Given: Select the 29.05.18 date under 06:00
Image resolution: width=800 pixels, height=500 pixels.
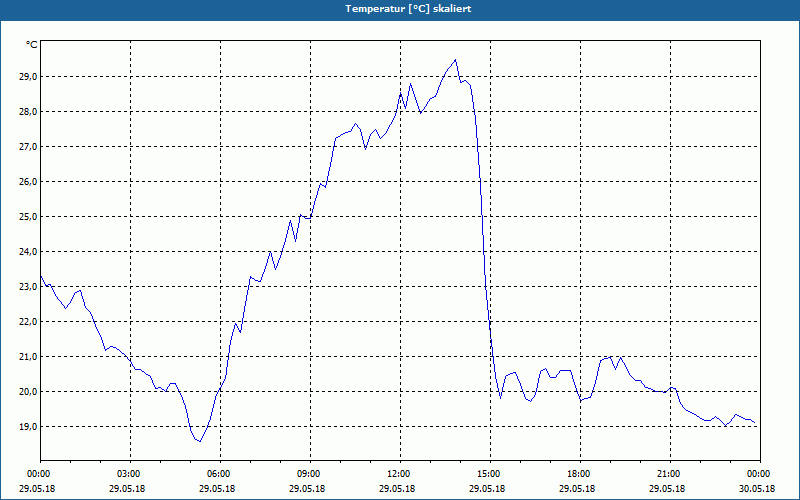Looking at the screenshot, I should pos(217,489).
